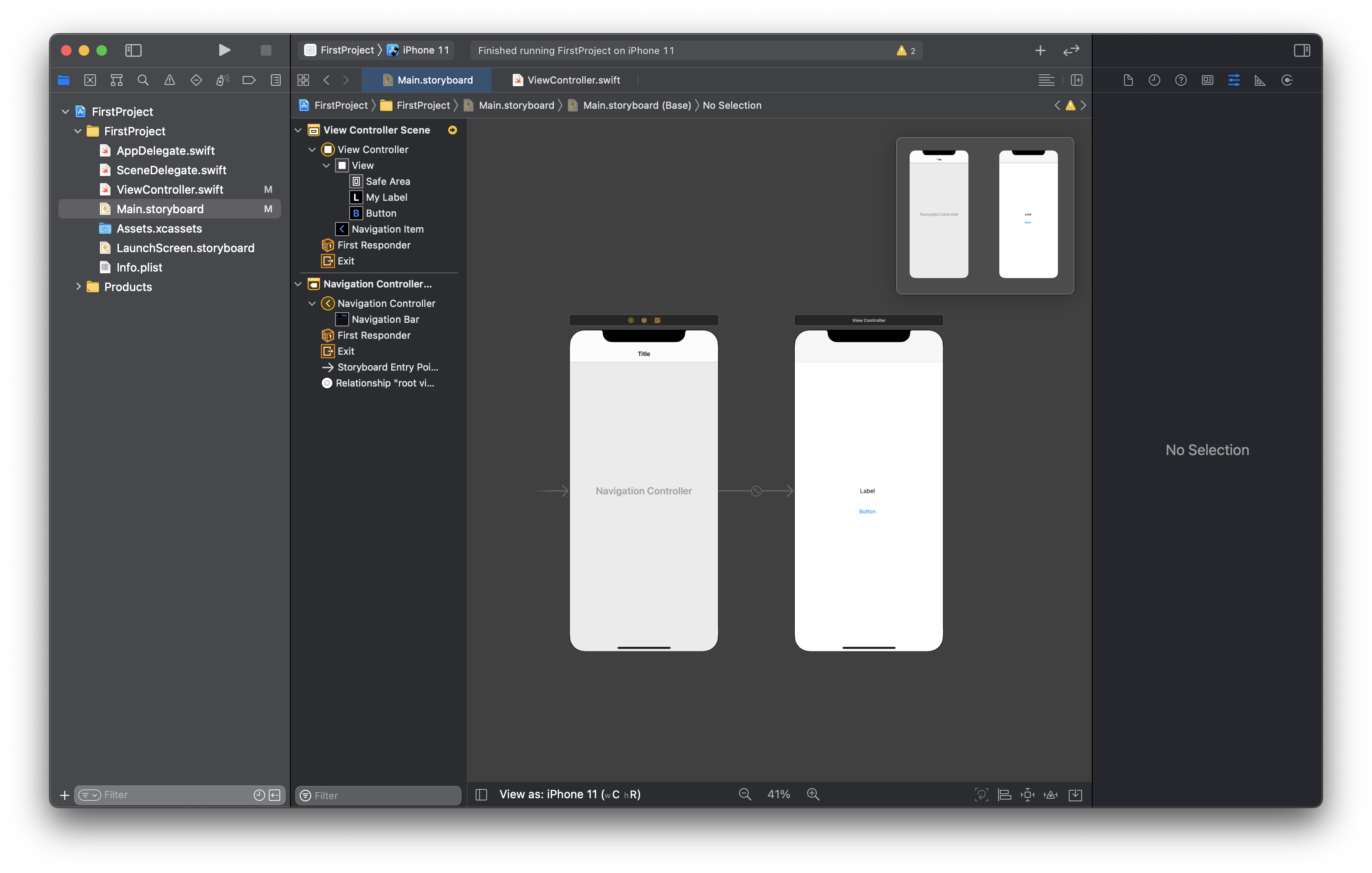
Task: Zoom in on the storyboard canvas
Action: [x=813, y=794]
